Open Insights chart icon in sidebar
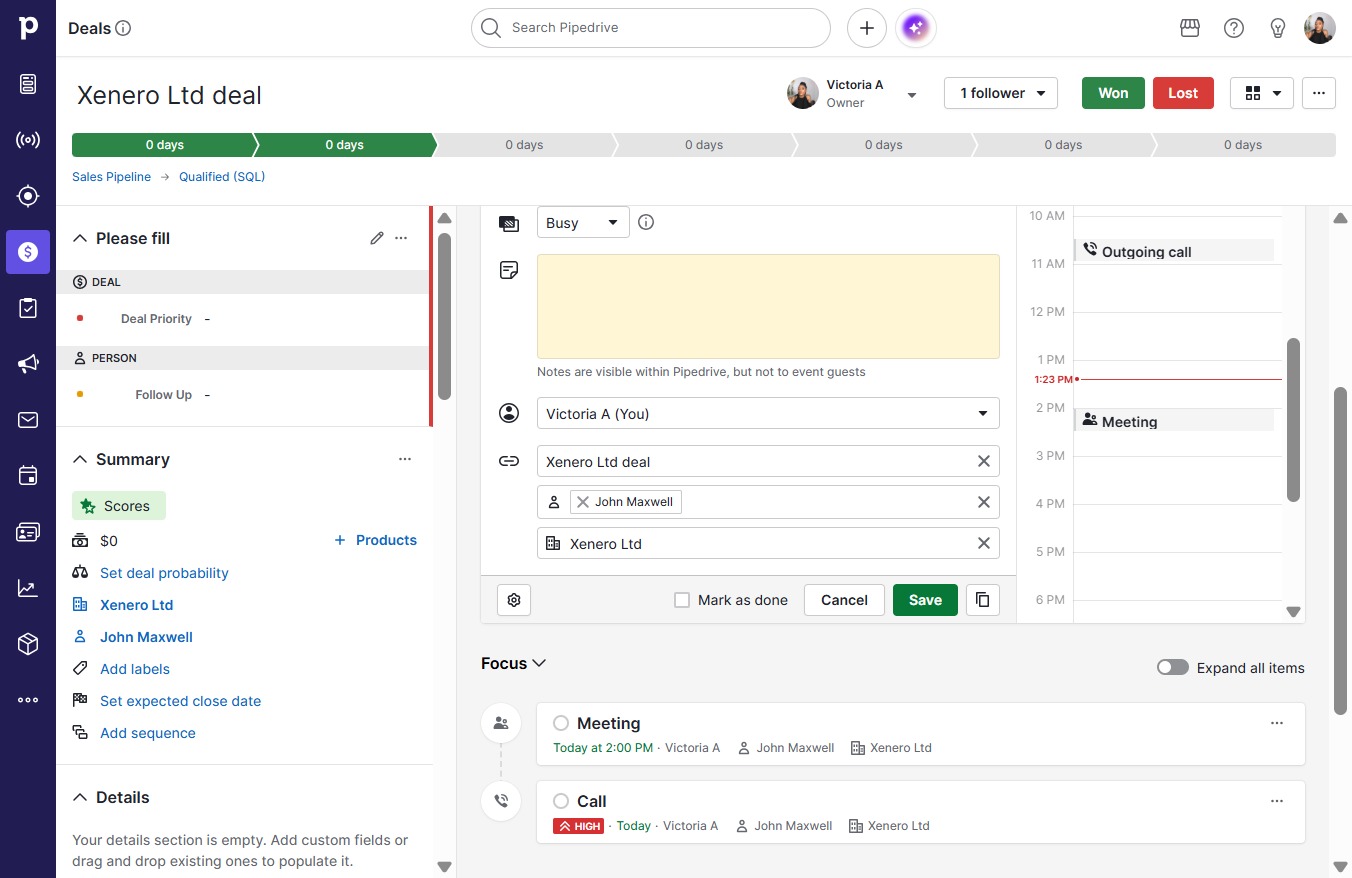 (28, 588)
